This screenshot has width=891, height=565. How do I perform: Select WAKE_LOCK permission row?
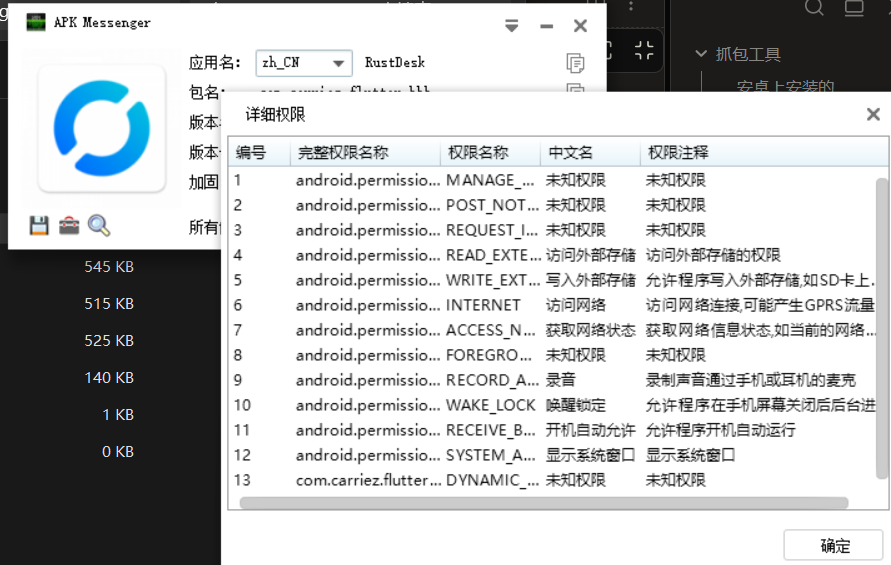(x=552, y=405)
